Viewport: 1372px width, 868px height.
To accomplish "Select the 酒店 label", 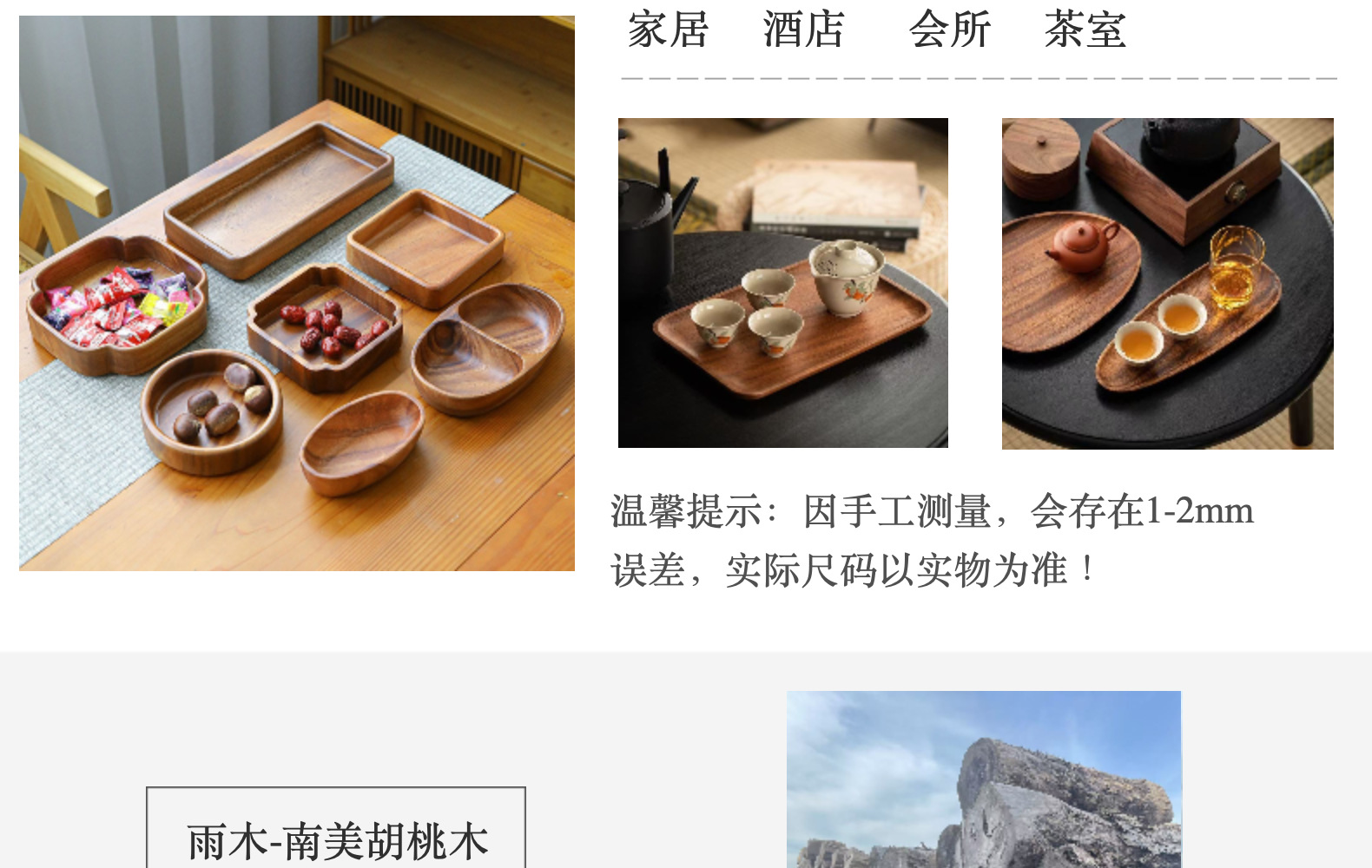I will (803, 30).
